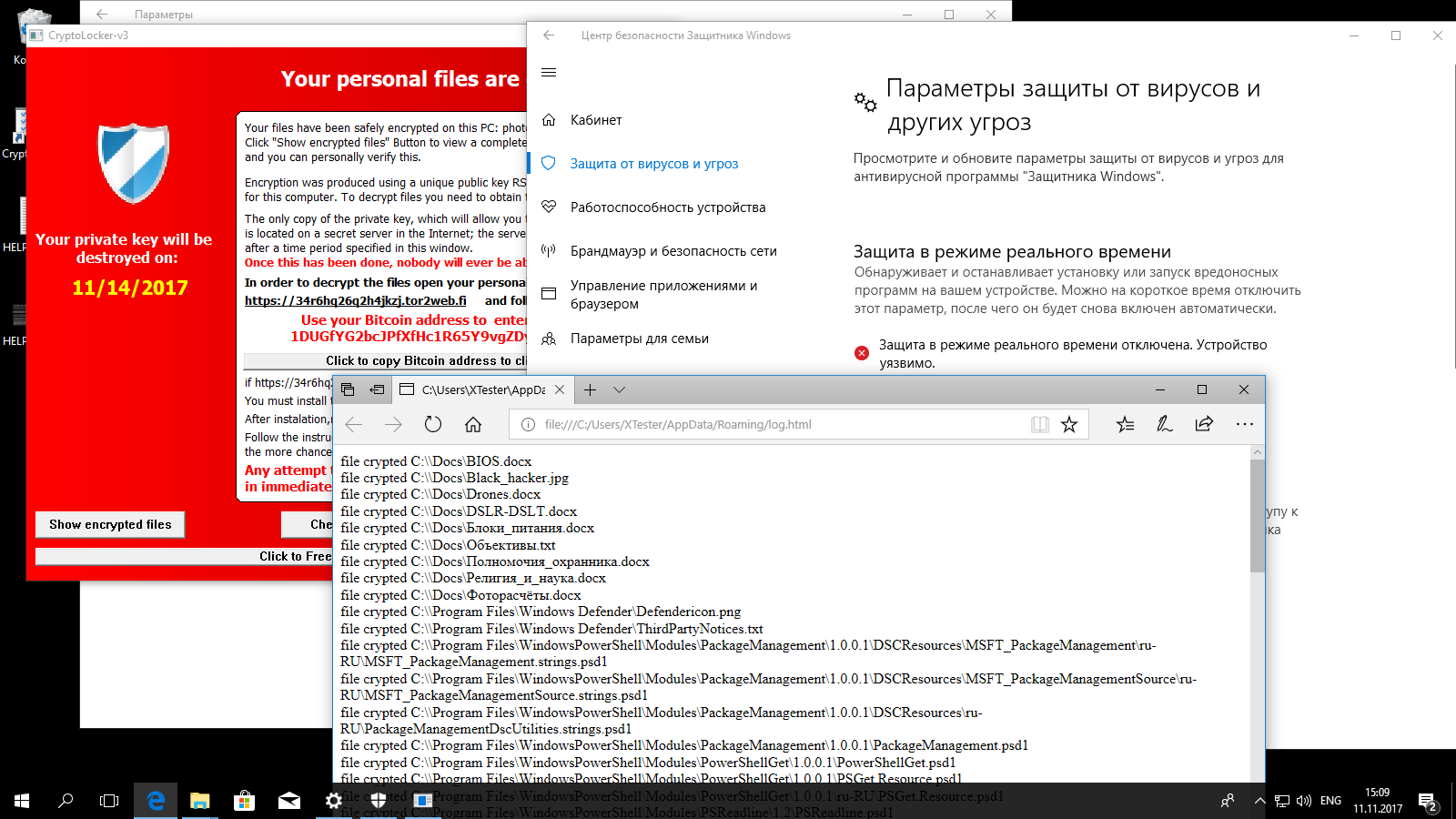Click the red real-time protection error icon
This screenshot has height=819, width=1456.
(862, 353)
